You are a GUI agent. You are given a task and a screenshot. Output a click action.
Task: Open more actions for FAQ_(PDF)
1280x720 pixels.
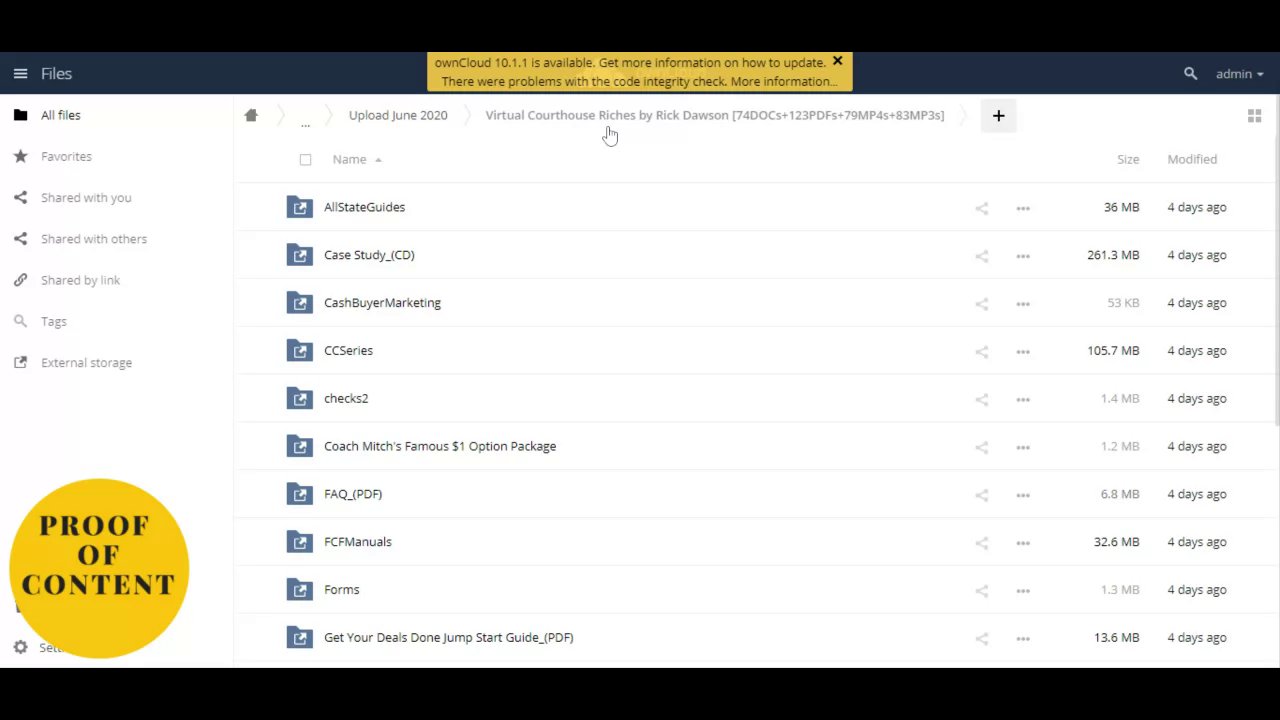pyautogui.click(x=1022, y=495)
